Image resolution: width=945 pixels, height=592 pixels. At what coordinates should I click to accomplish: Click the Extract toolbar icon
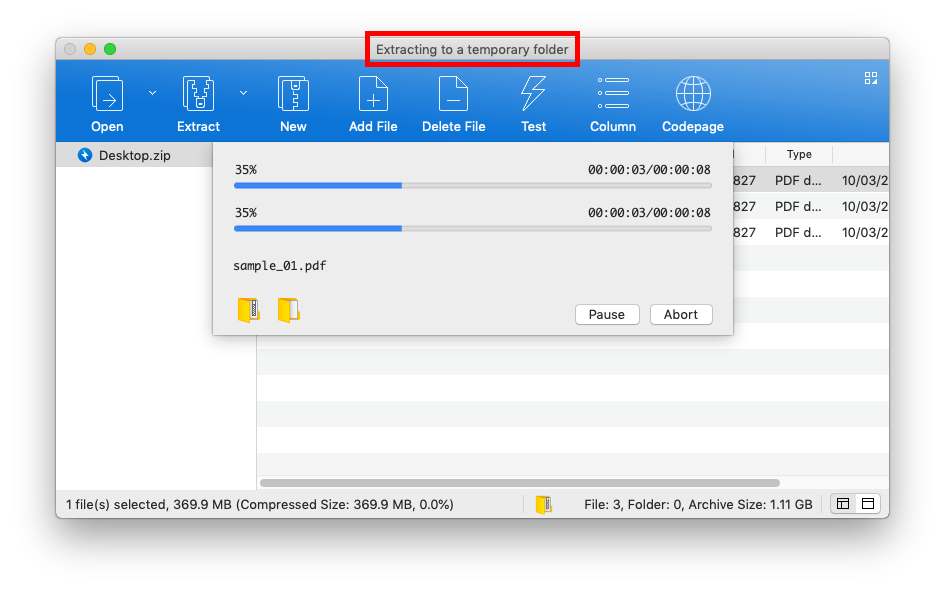click(x=198, y=94)
